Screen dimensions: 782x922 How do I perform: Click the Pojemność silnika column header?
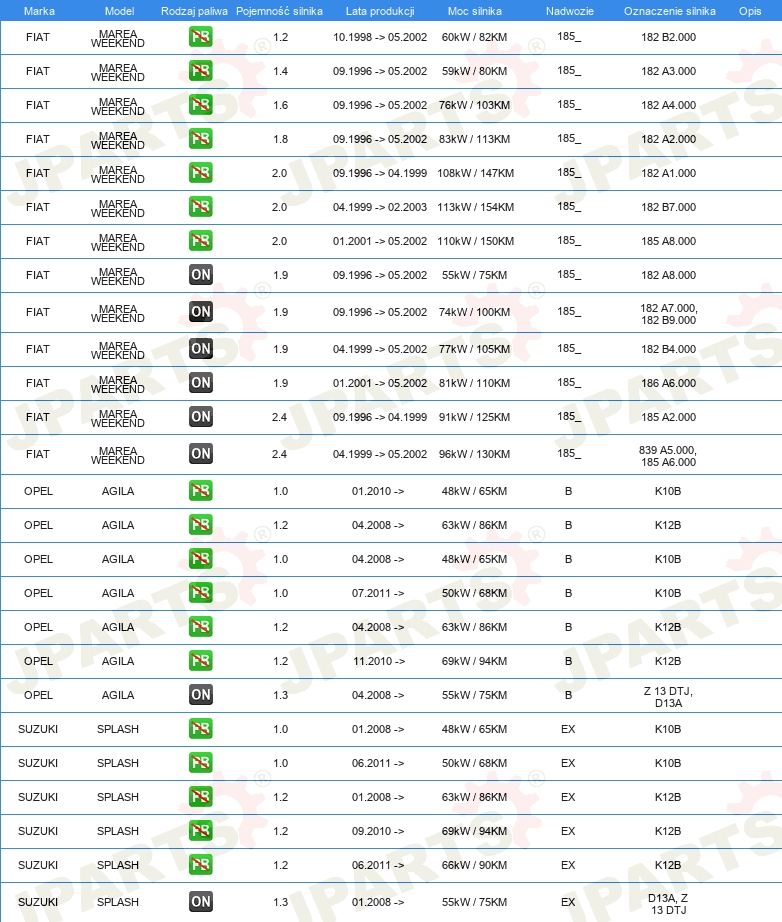279,11
